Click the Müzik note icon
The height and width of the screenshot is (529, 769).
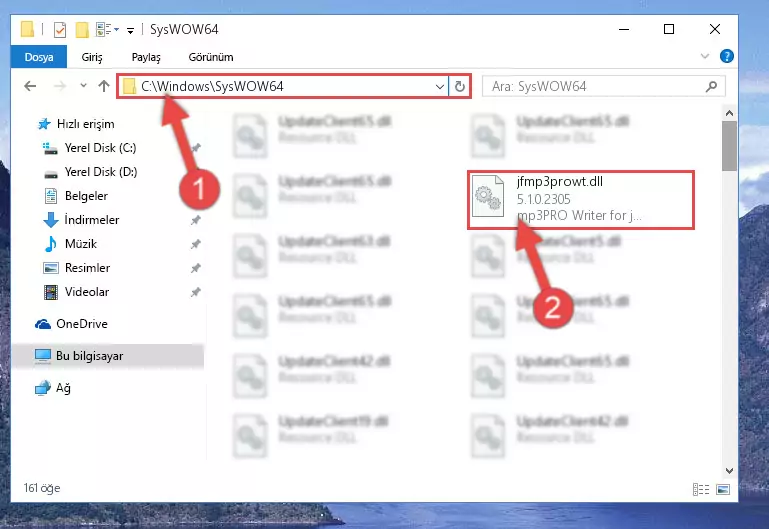51,244
